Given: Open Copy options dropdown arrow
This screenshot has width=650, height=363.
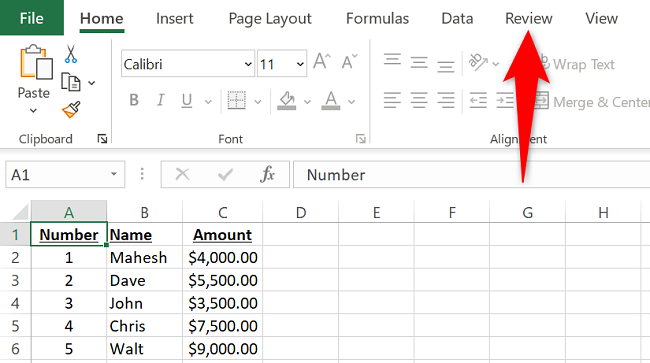Looking at the screenshot, I should pos(92,83).
